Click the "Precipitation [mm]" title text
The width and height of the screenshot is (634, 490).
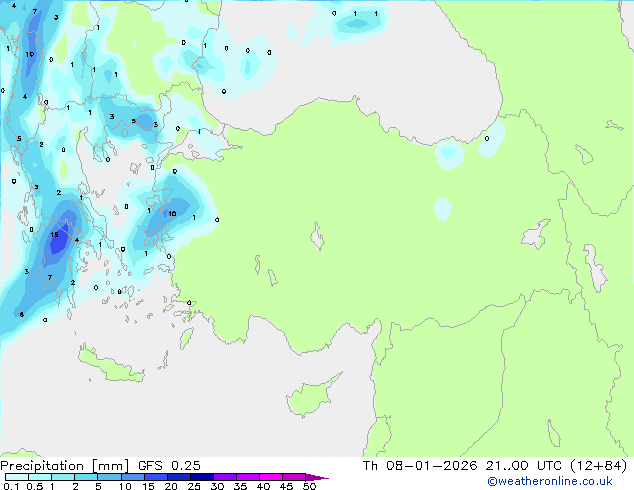tap(65, 466)
